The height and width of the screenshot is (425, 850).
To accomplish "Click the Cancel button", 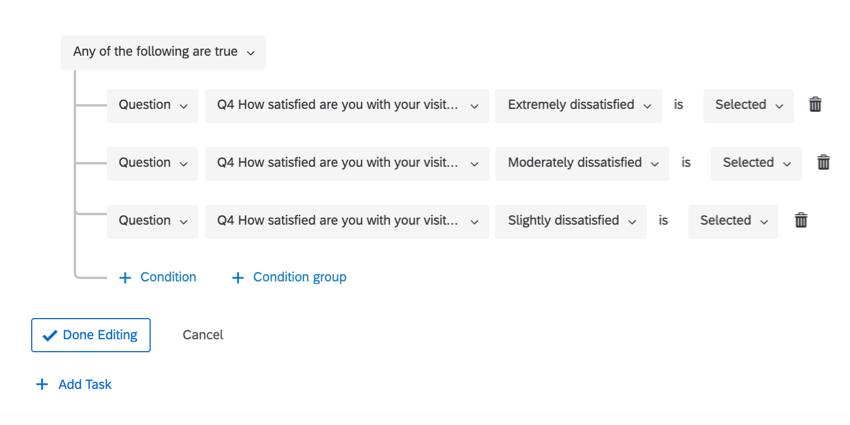I will [x=203, y=335].
